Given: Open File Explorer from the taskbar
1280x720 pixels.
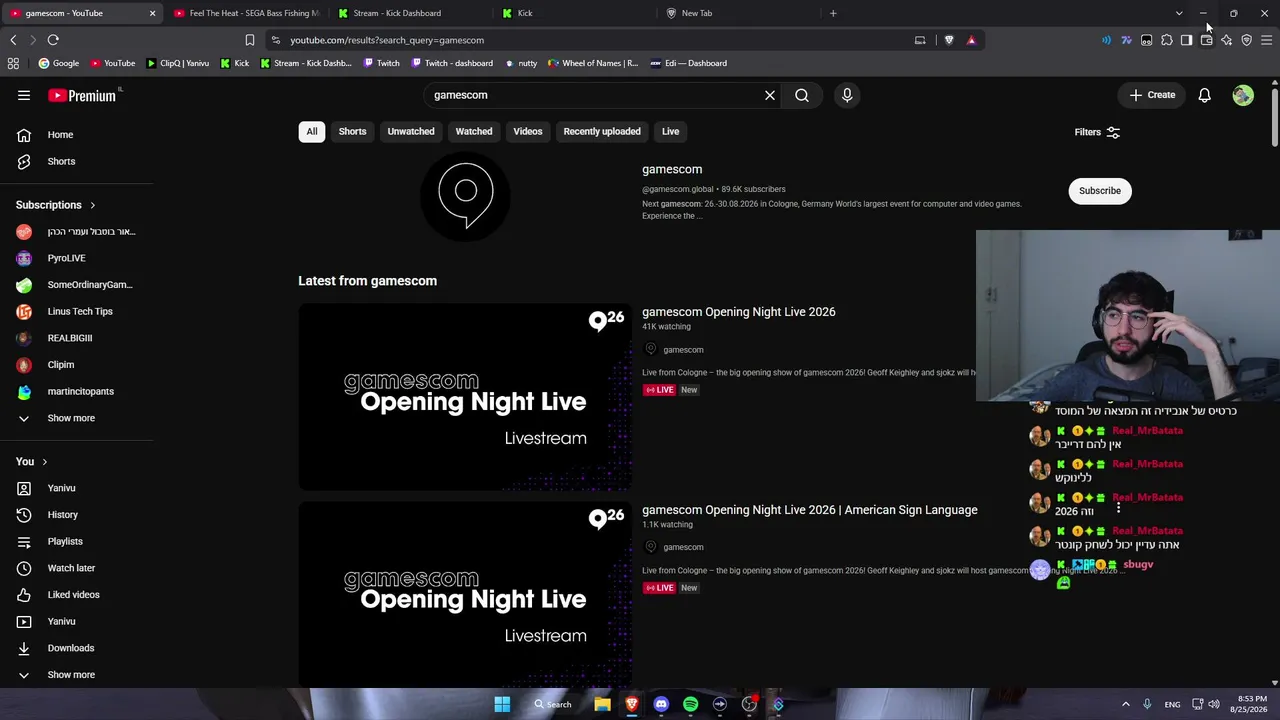Looking at the screenshot, I should [x=602, y=704].
